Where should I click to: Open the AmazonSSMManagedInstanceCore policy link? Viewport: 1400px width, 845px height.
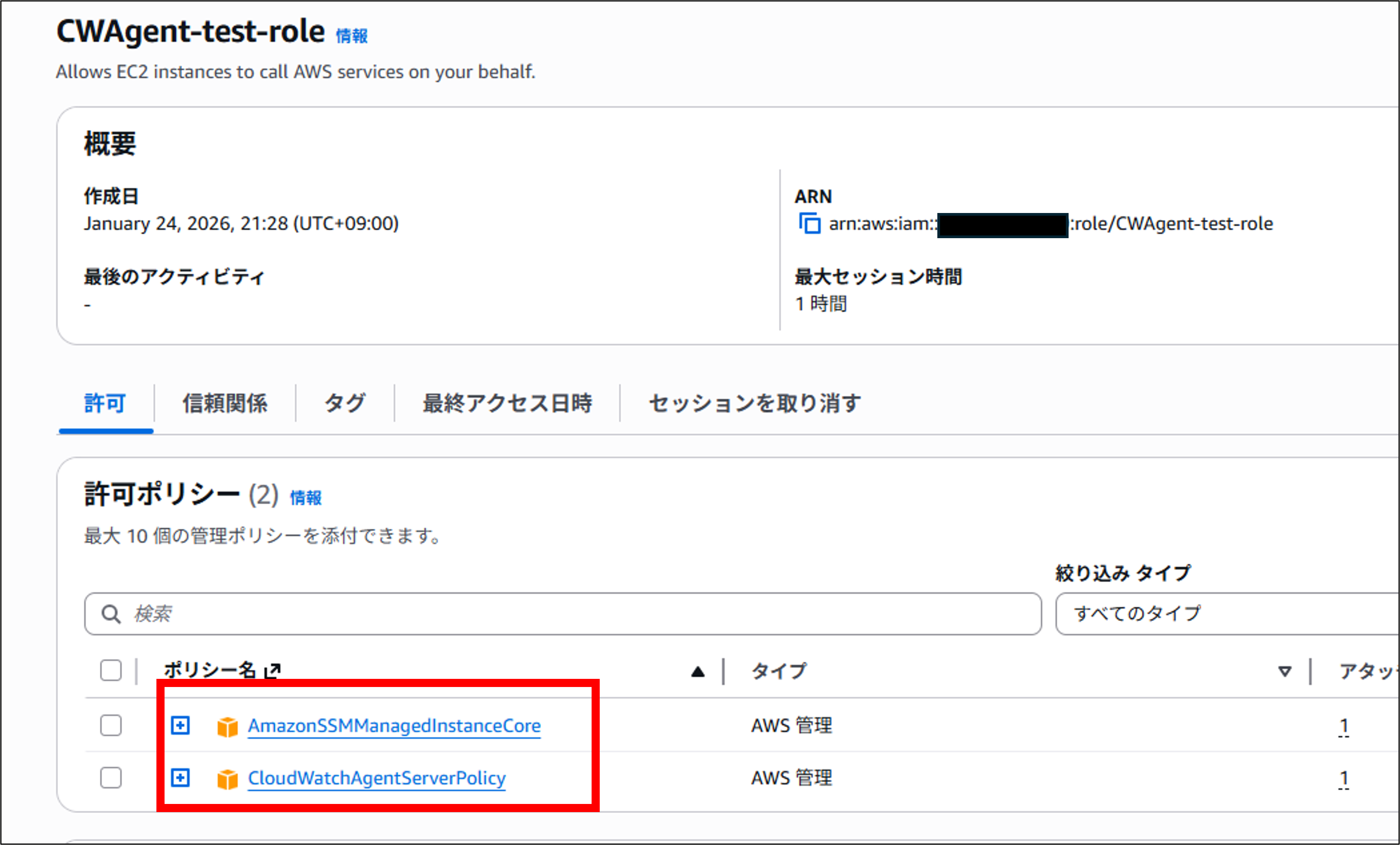point(394,726)
